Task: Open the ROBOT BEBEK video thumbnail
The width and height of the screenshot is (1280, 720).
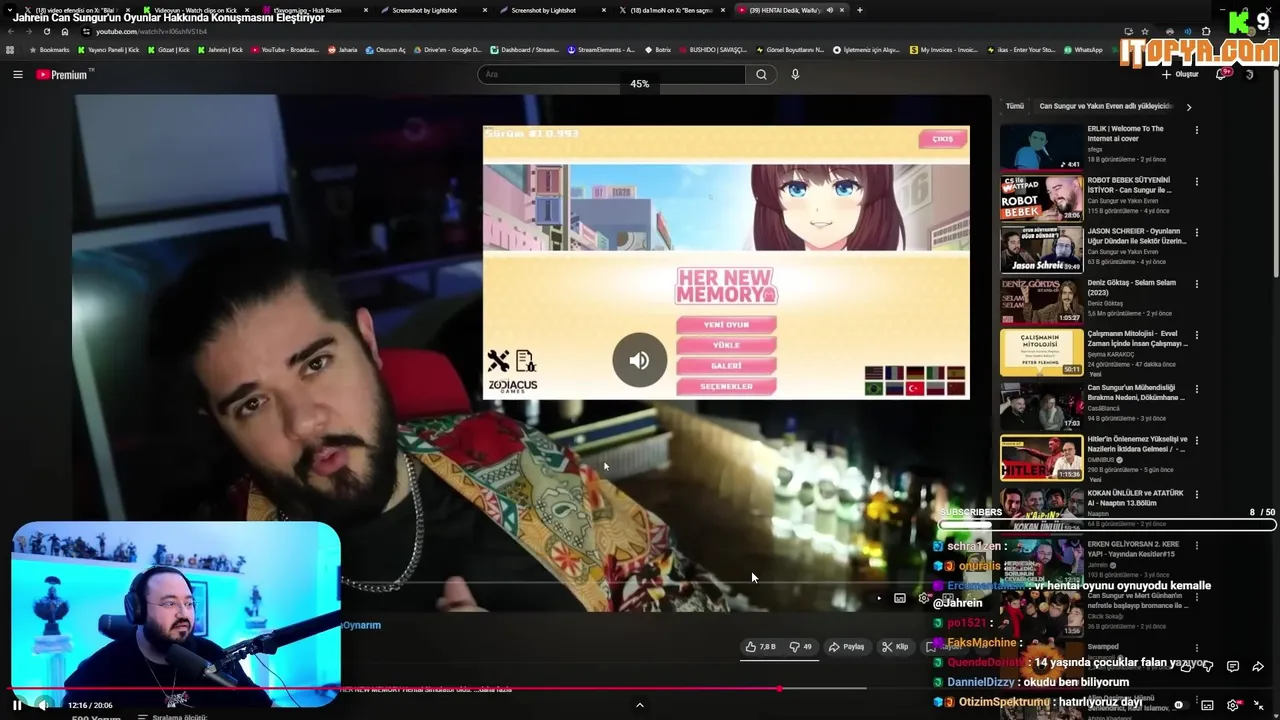Action: click(x=1042, y=198)
